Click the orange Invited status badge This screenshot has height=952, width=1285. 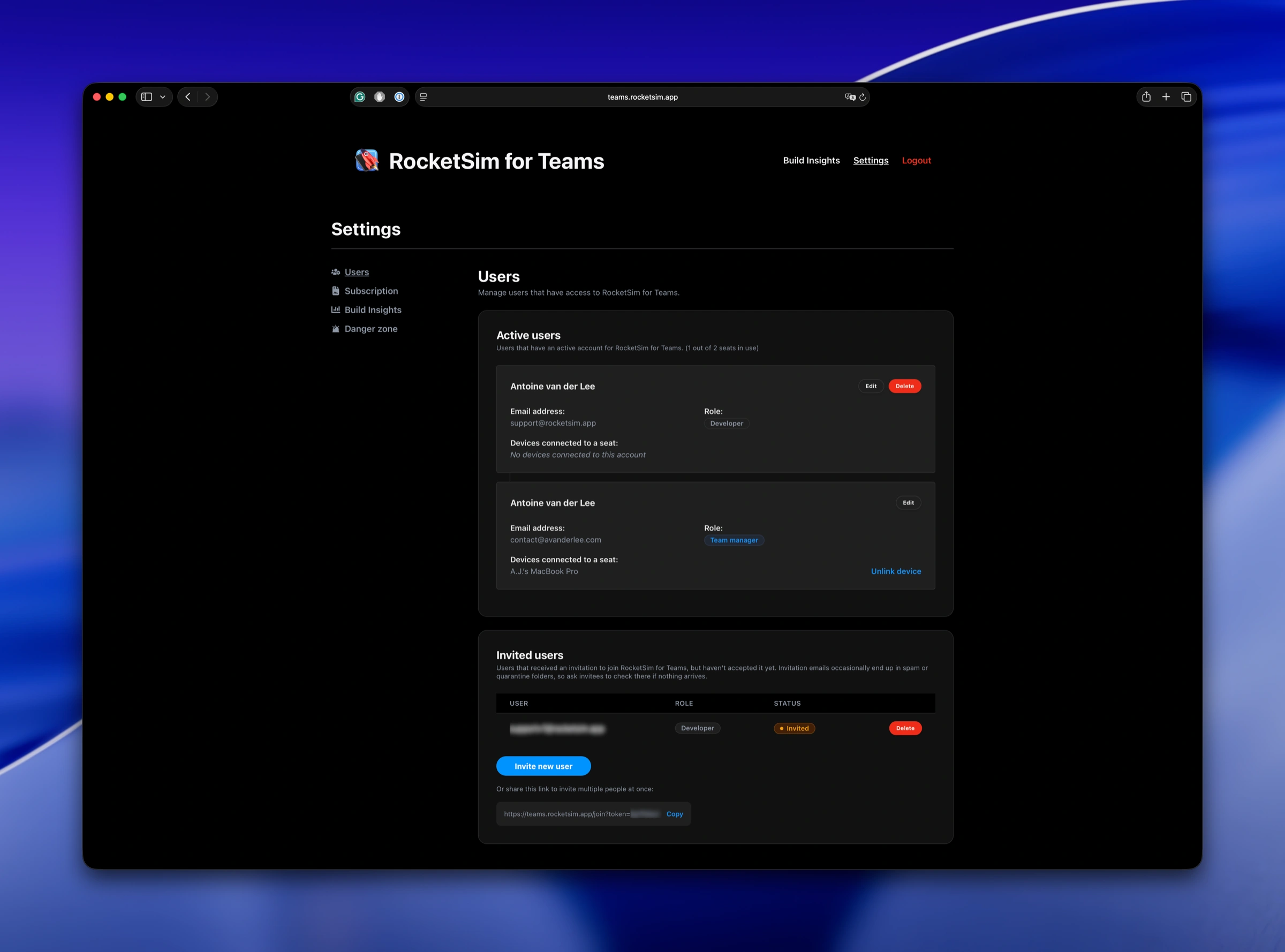click(793, 728)
